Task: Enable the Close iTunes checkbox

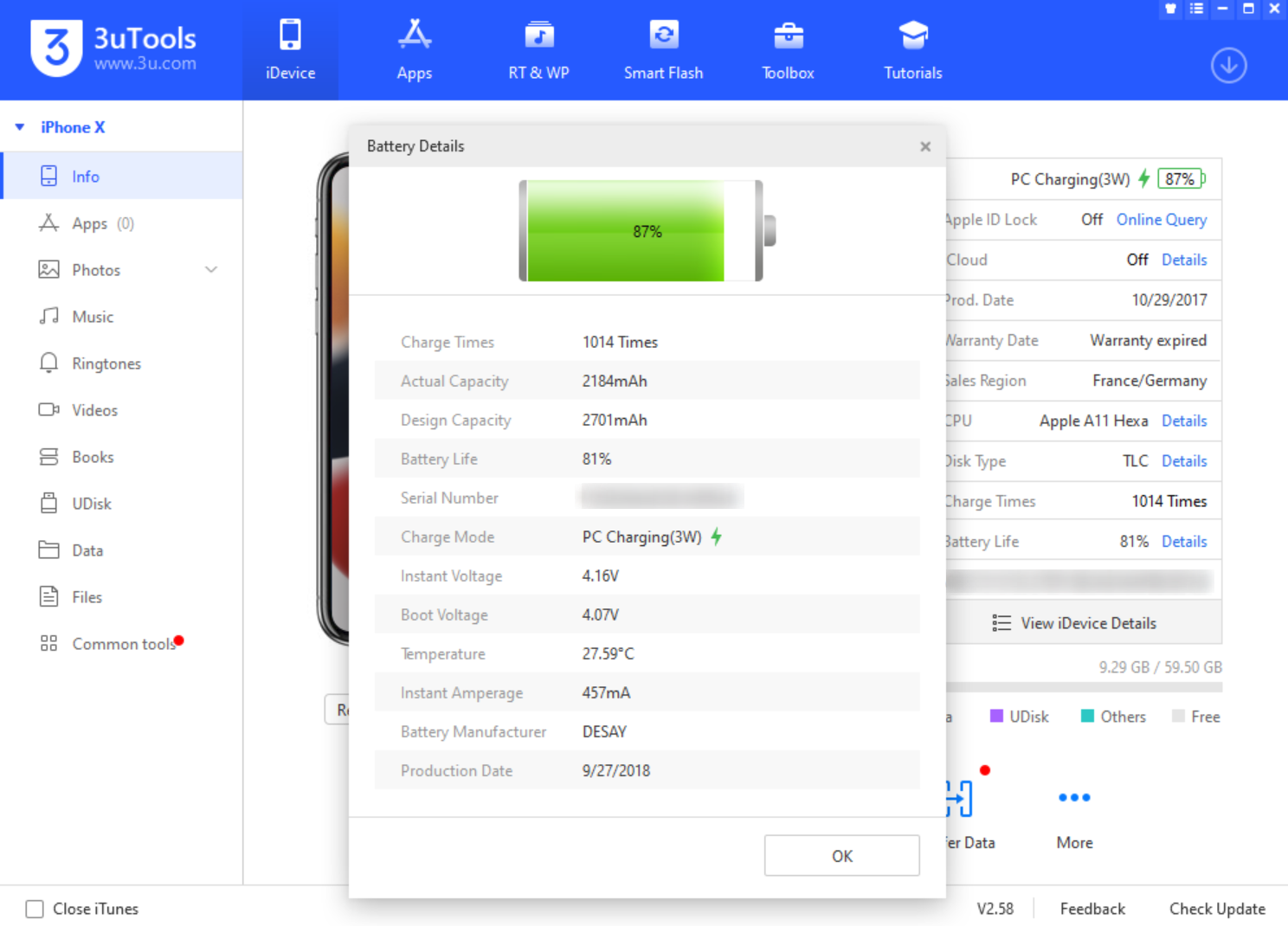Action: 35,909
